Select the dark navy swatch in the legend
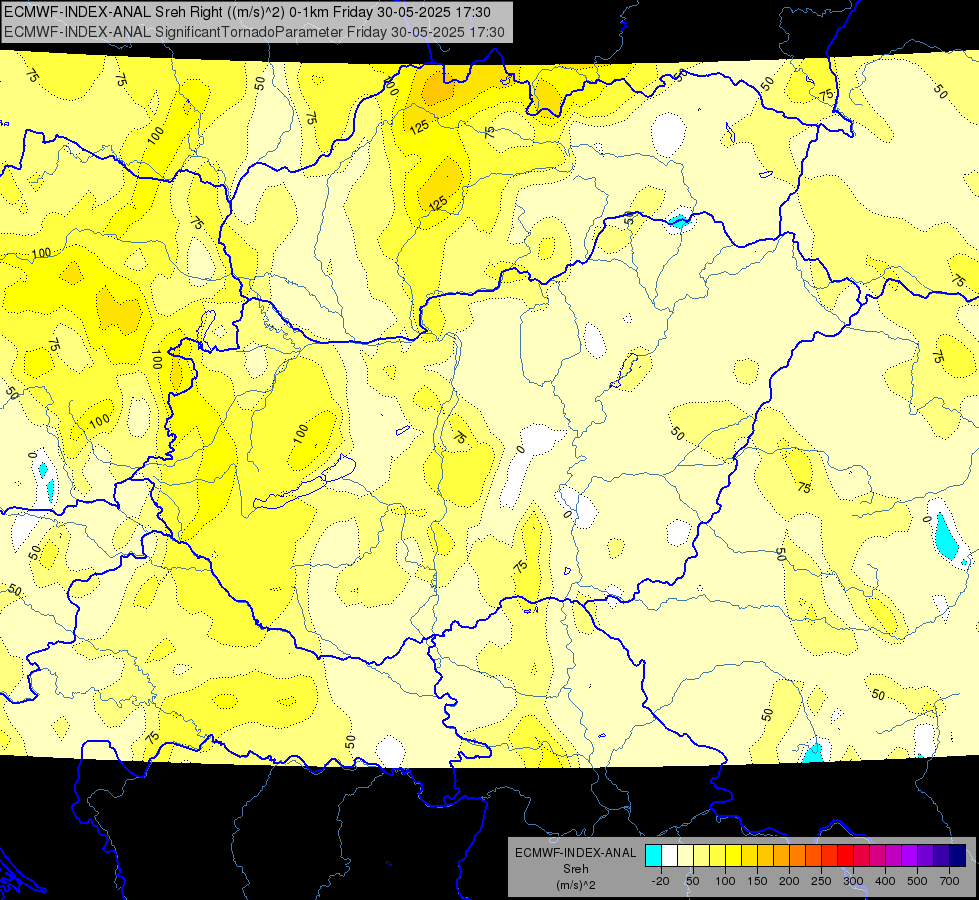Image resolution: width=979 pixels, height=900 pixels. point(958,855)
